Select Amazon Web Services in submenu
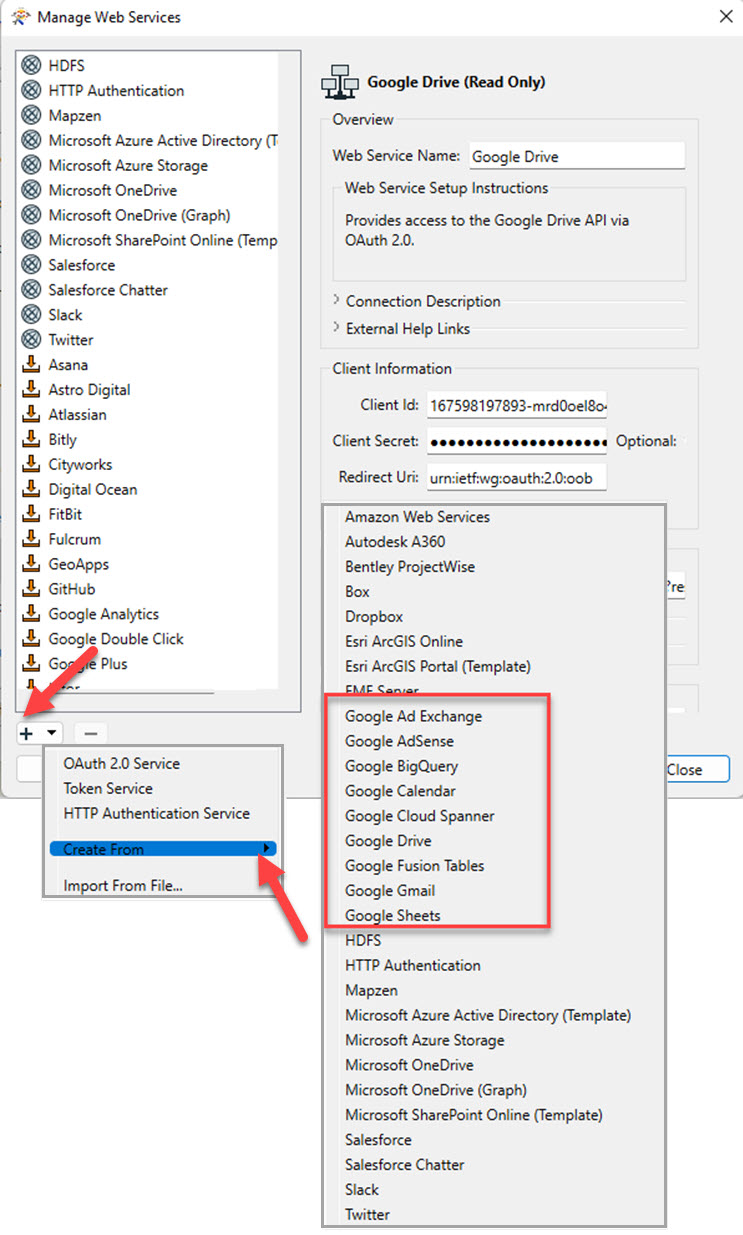 (418, 517)
